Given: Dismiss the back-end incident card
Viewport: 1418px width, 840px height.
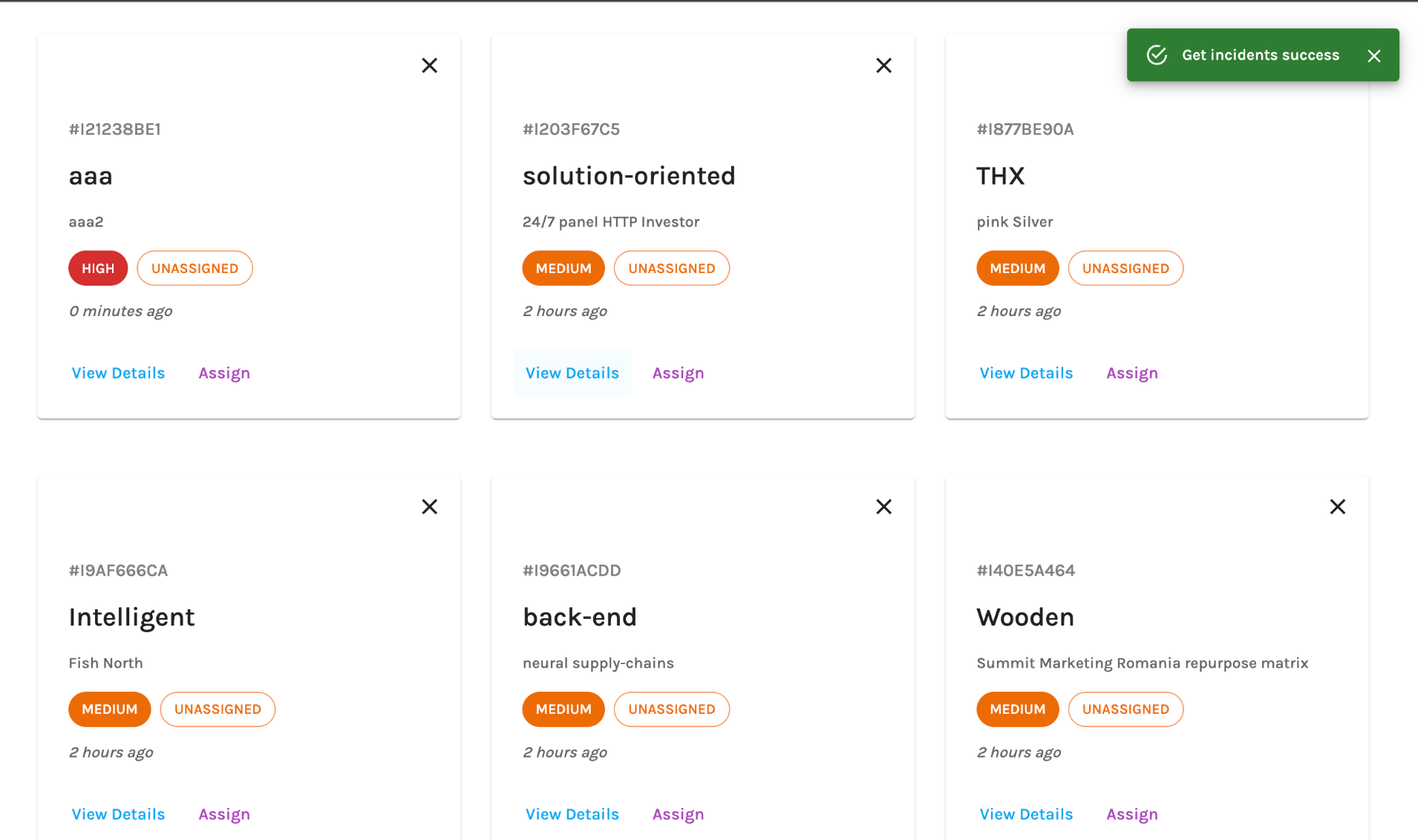Looking at the screenshot, I should (x=883, y=507).
